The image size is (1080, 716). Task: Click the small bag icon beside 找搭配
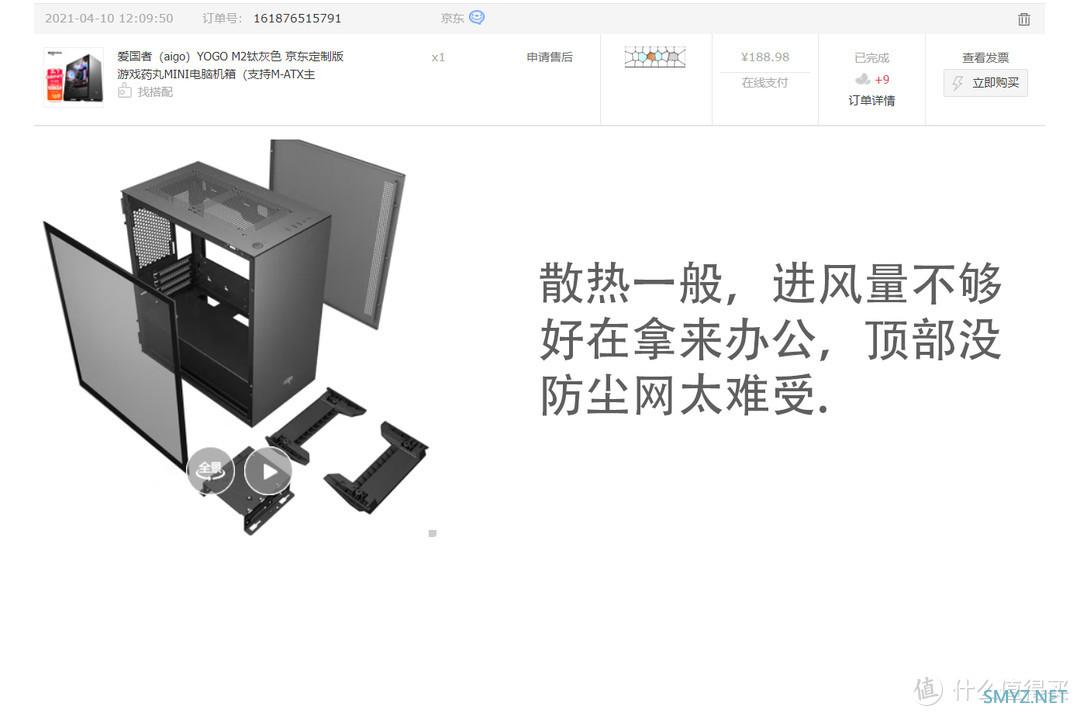[x=124, y=91]
